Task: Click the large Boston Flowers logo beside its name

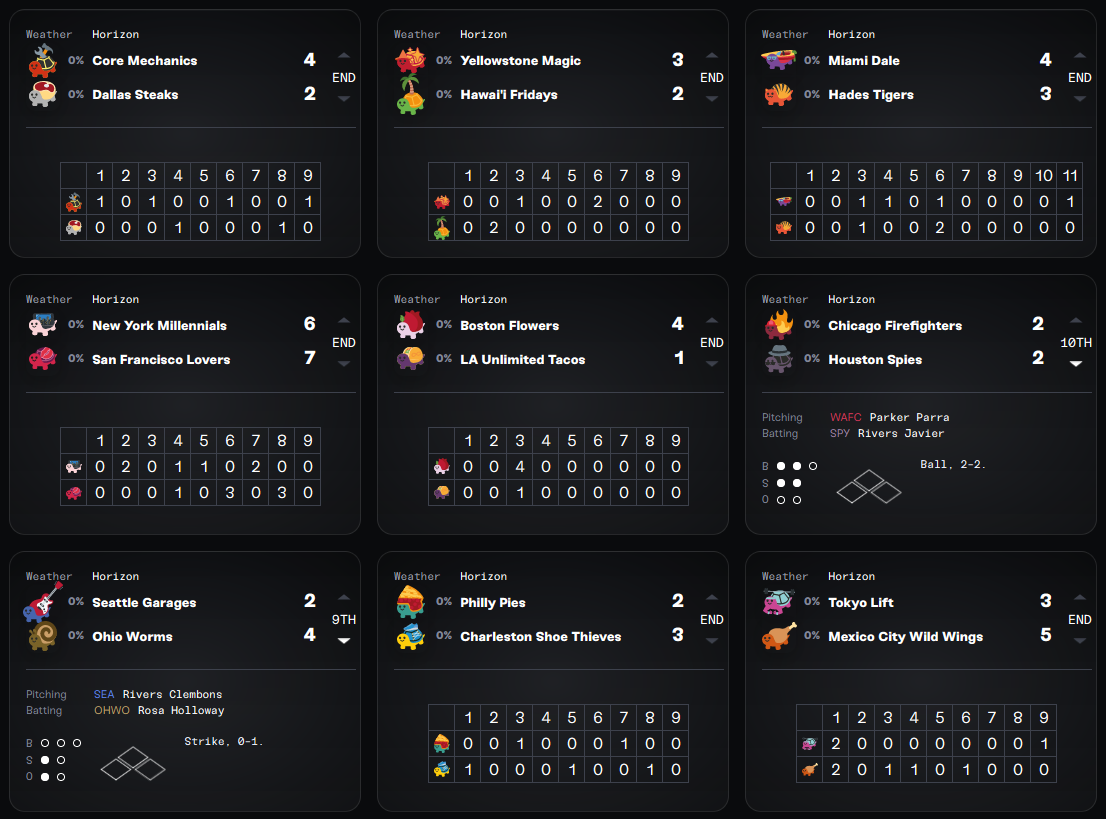Action: click(x=411, y=325)
